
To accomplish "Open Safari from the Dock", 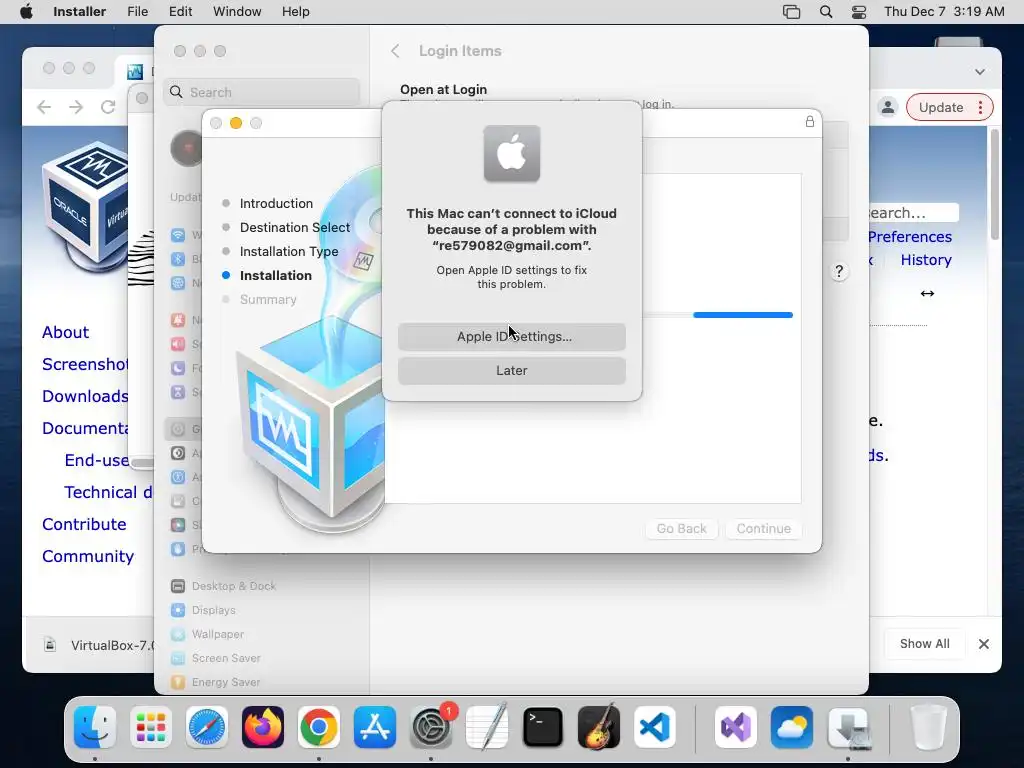I will pos(207,727).
